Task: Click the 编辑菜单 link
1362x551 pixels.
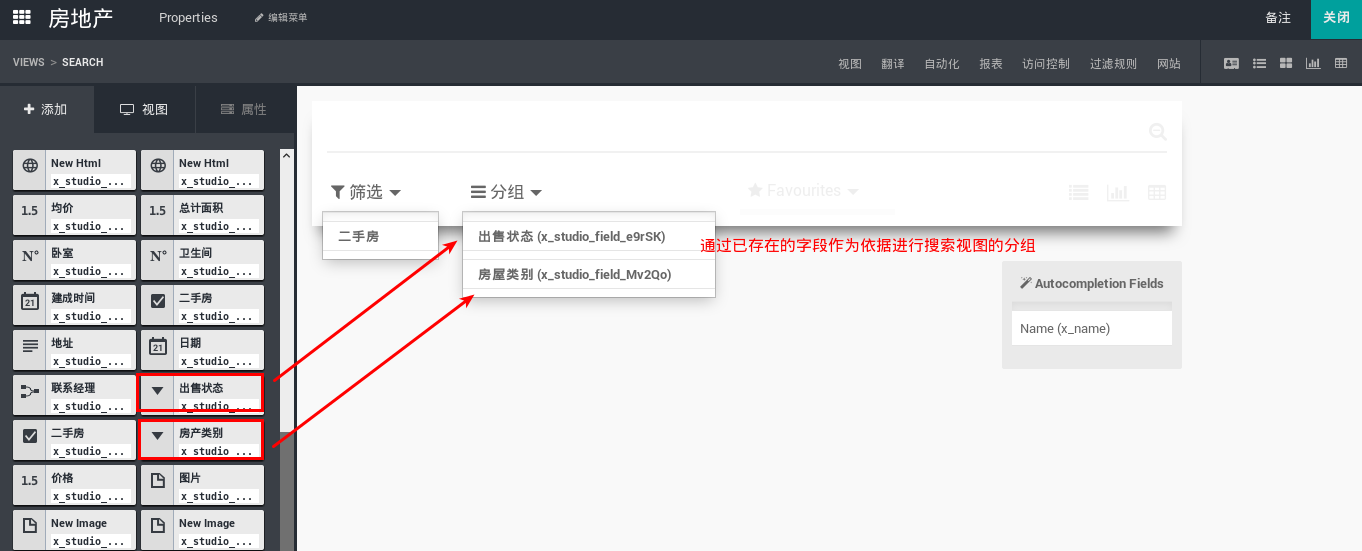Action: coord(281,18)
